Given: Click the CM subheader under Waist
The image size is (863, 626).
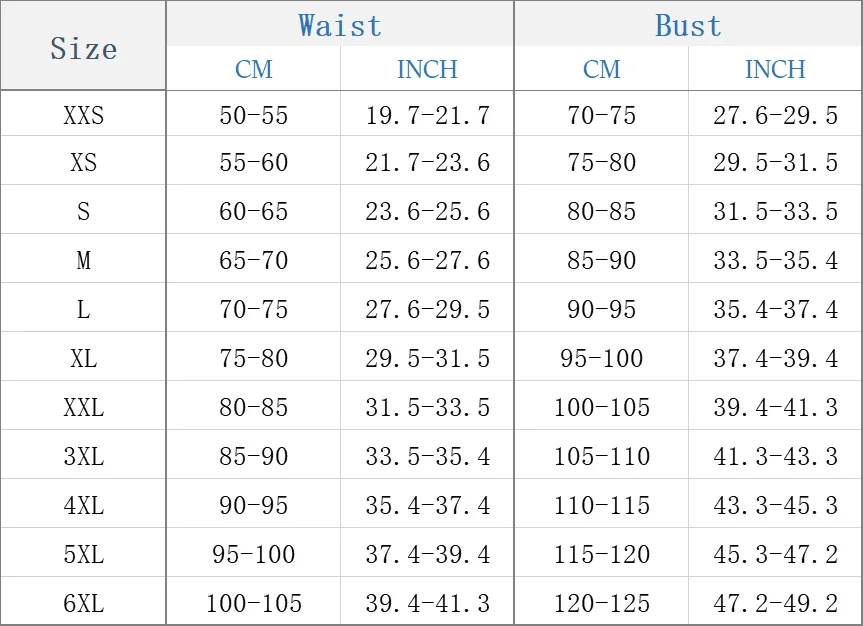Looking at the screenshot, I should pyautogui.click(x=253, y=69).
